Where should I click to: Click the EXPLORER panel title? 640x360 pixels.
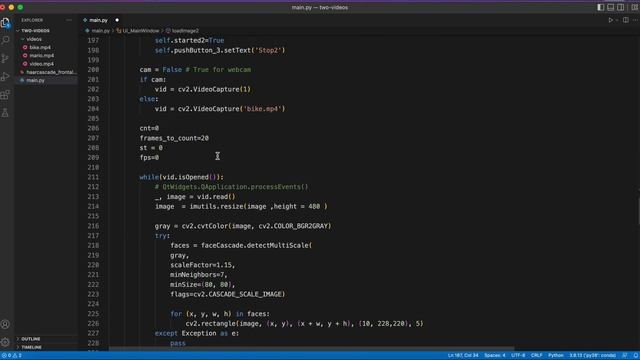pyautogui.click(x=32, y=20)
